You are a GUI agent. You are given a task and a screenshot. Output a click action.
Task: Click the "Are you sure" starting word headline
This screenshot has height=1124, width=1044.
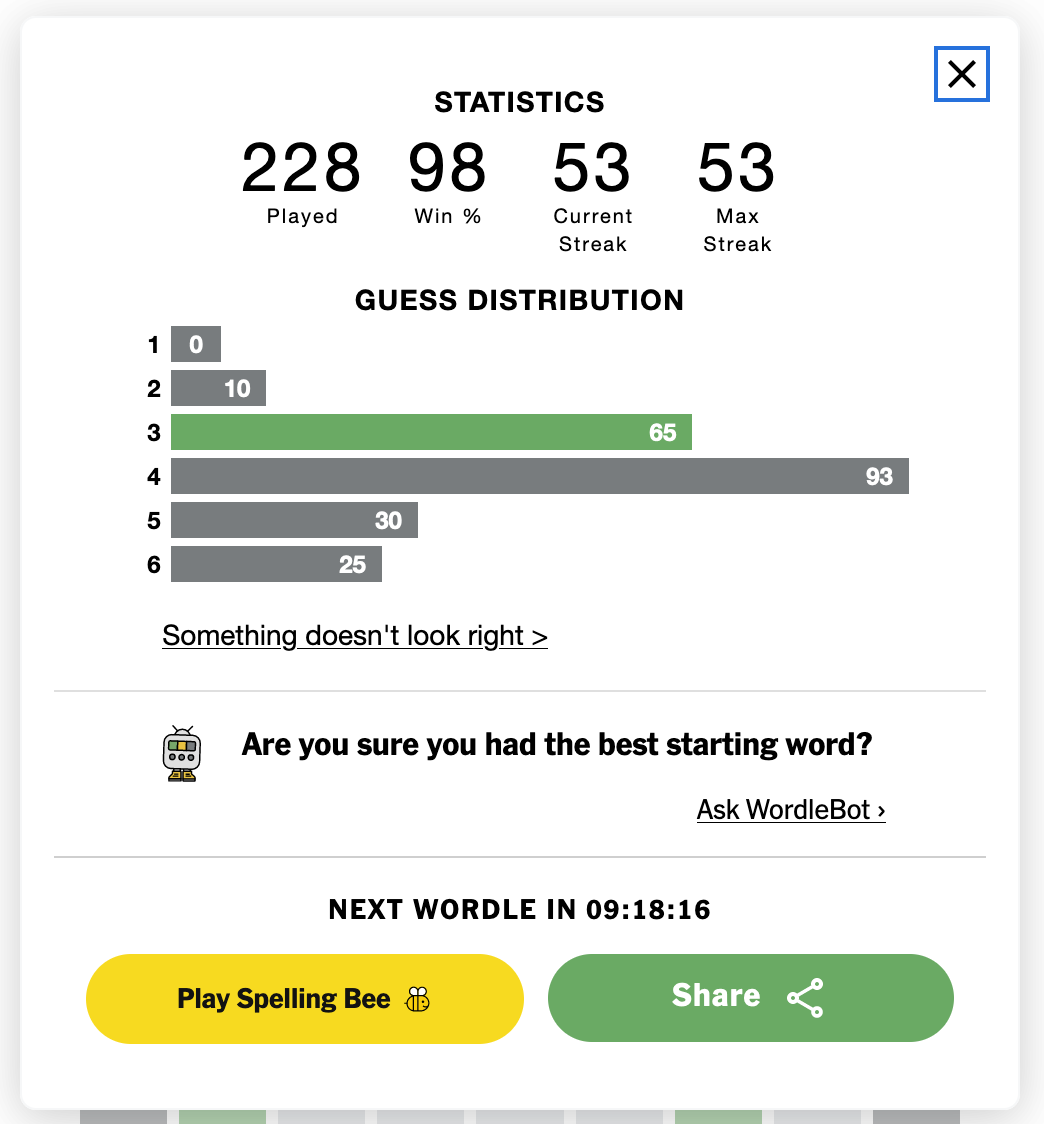pyautogui.click(x=557, y=745)
